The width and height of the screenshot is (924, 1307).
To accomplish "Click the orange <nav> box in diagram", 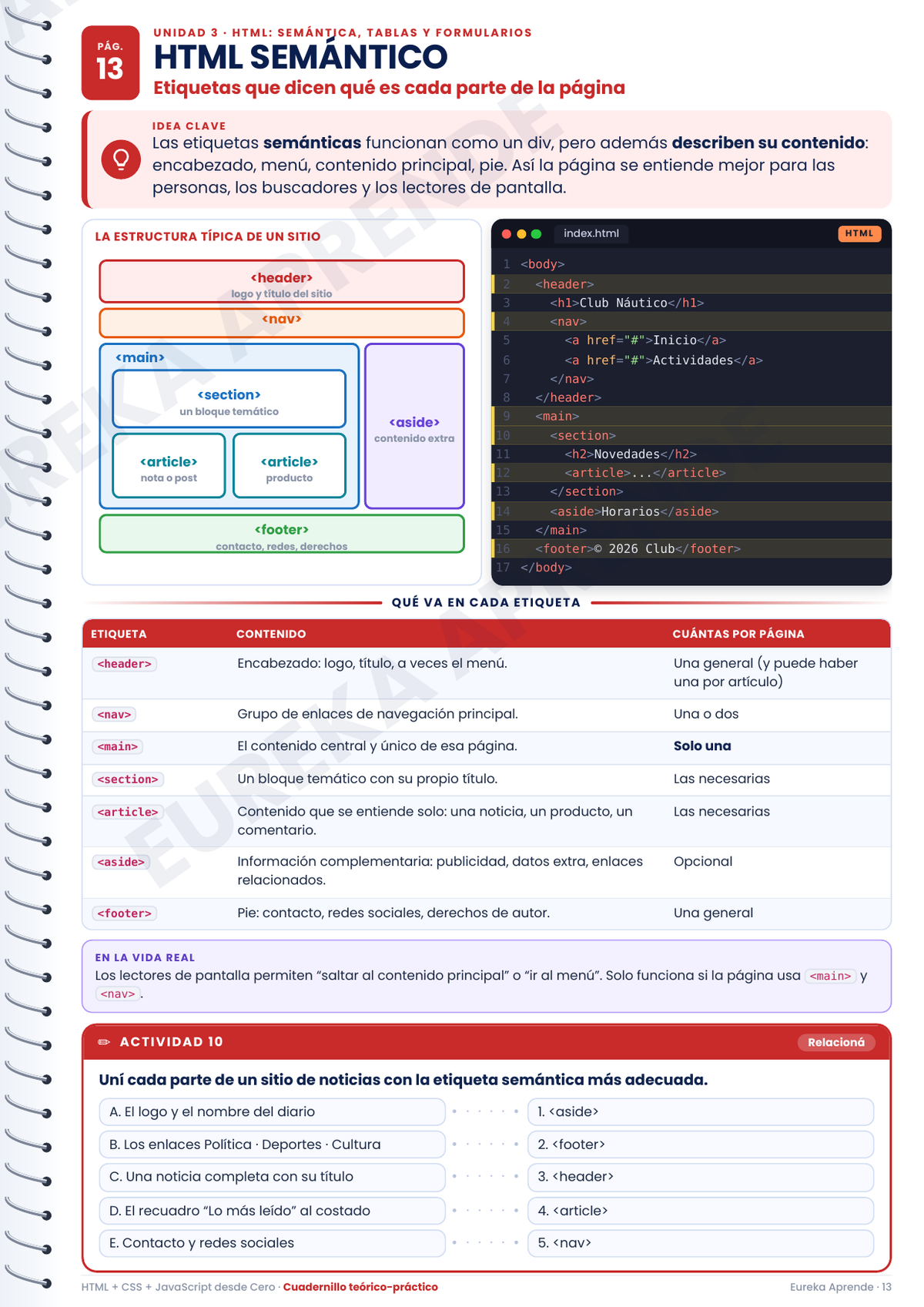I will pyautogui.click(x=282, y=323).
